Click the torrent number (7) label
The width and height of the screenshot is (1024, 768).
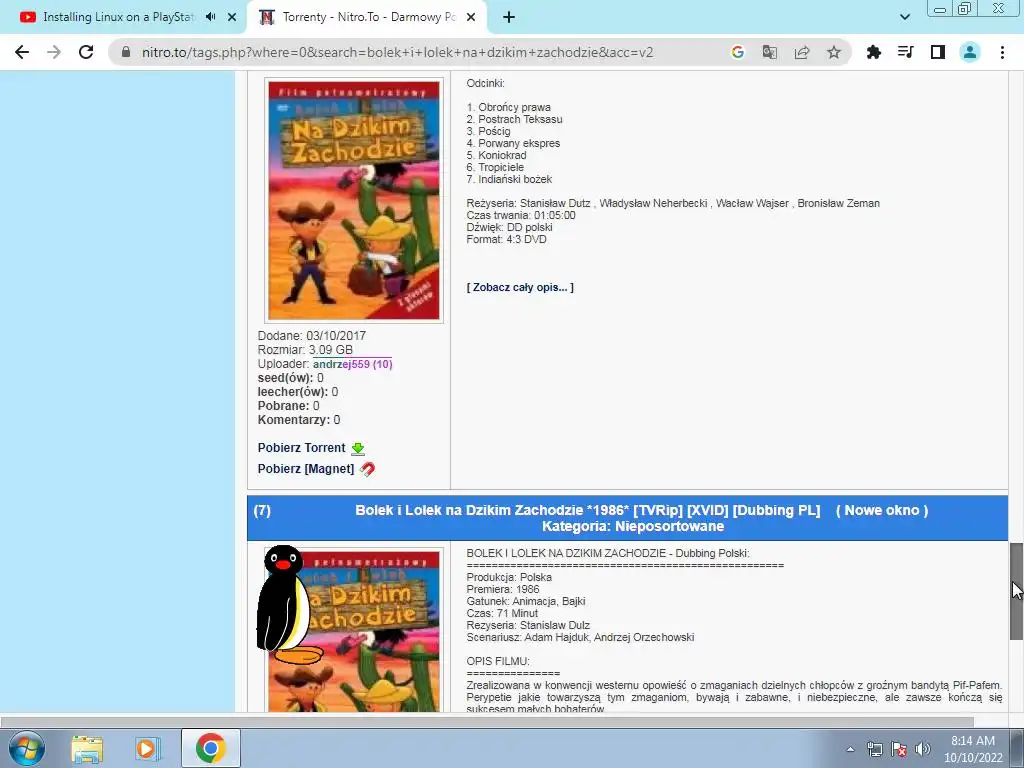tap(262, 511)
